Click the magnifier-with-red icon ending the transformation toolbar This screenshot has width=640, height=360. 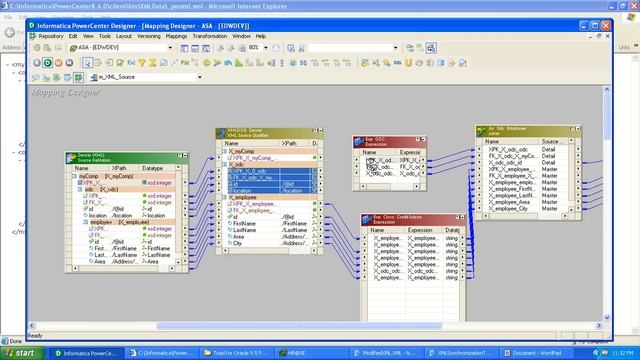[x=462, y=63]
